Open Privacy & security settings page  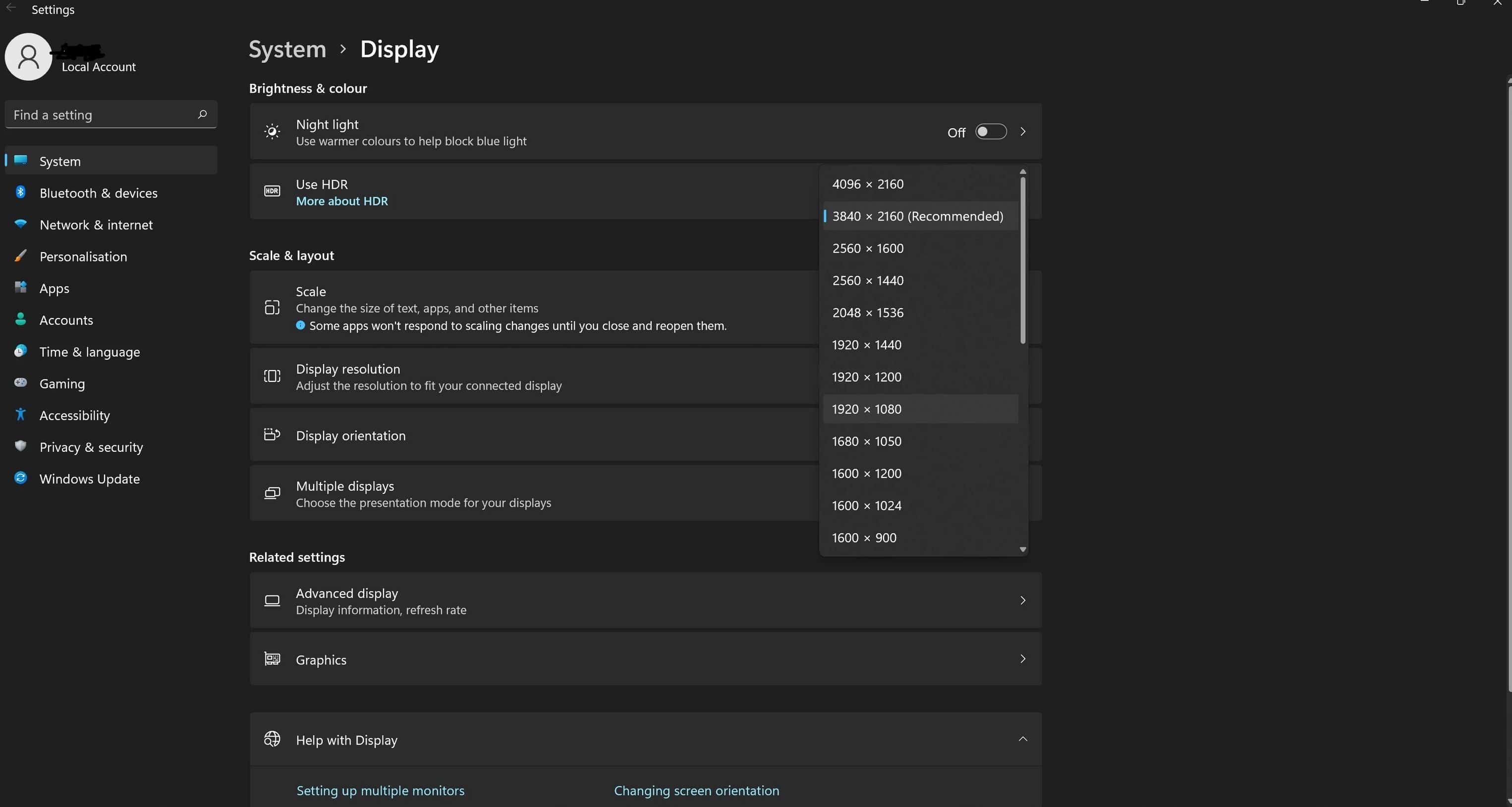point(91,447)
